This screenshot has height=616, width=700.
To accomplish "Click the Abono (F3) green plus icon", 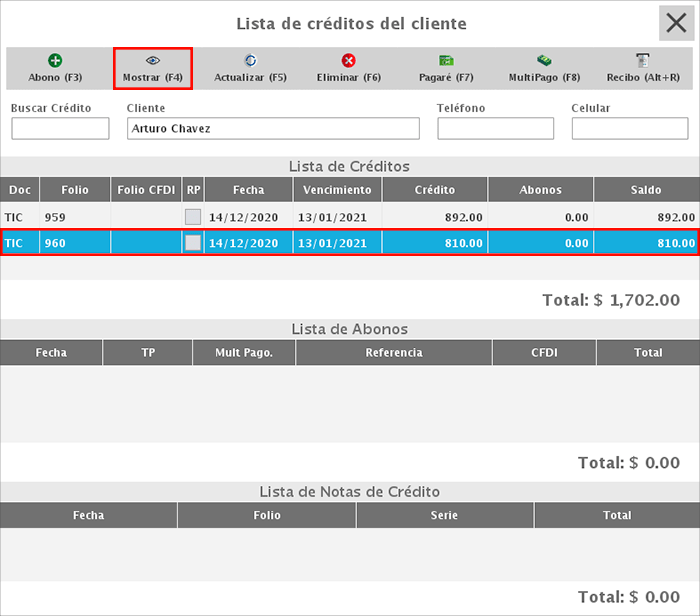I will (x=55, y=60).
